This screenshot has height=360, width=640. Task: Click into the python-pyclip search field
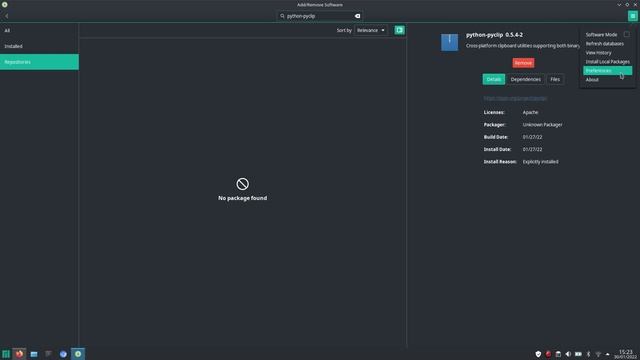tap(319, 16)
